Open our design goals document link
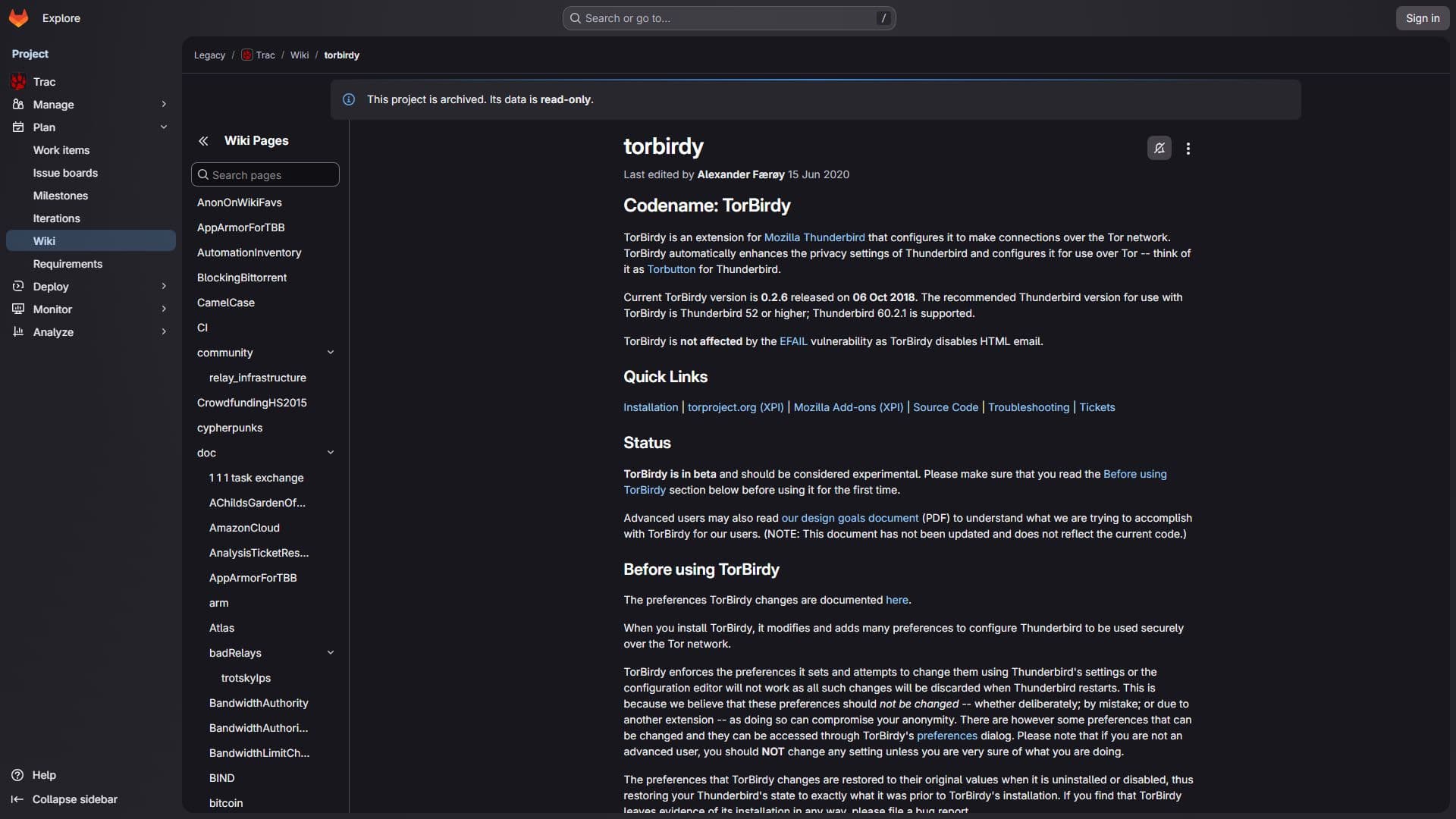1456x819 pixels. pyautogui.click(x=850, y=518)
